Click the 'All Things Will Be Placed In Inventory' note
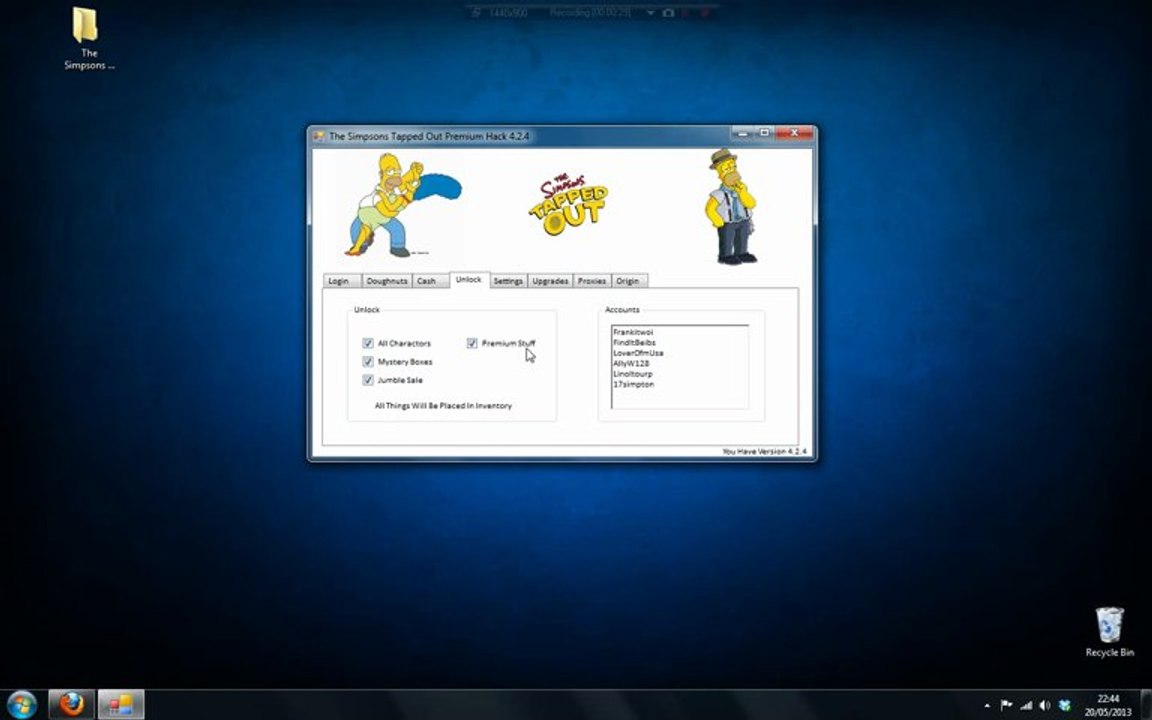 [443, 406]
